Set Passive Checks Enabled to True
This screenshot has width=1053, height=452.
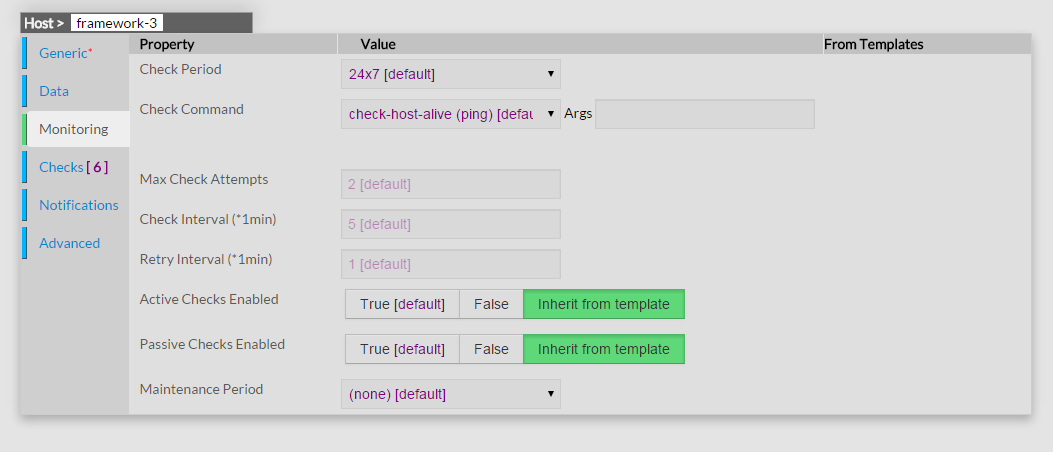click(402, 349)
